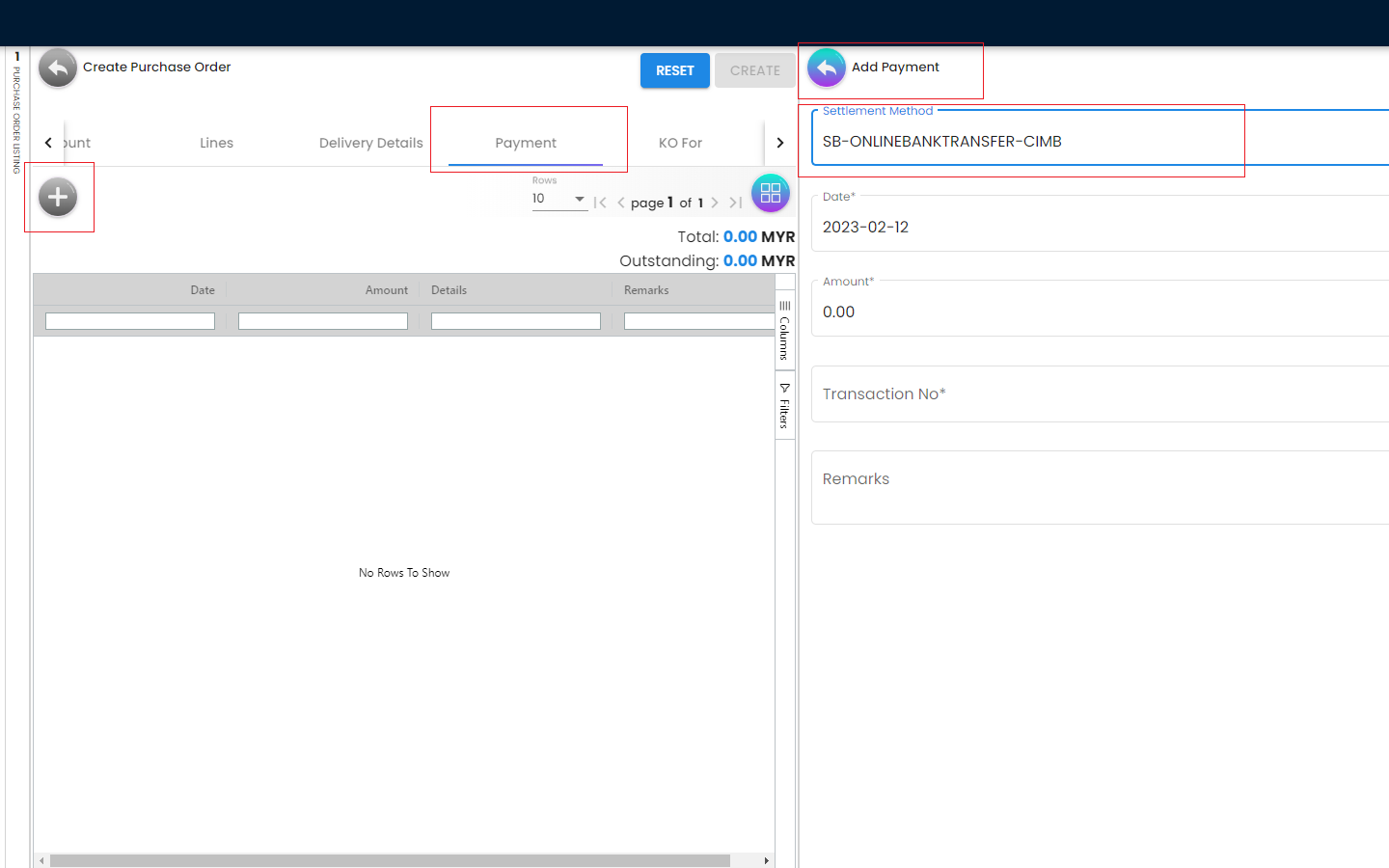Switch to the Delivery Details tab

(x=370, y=143)
